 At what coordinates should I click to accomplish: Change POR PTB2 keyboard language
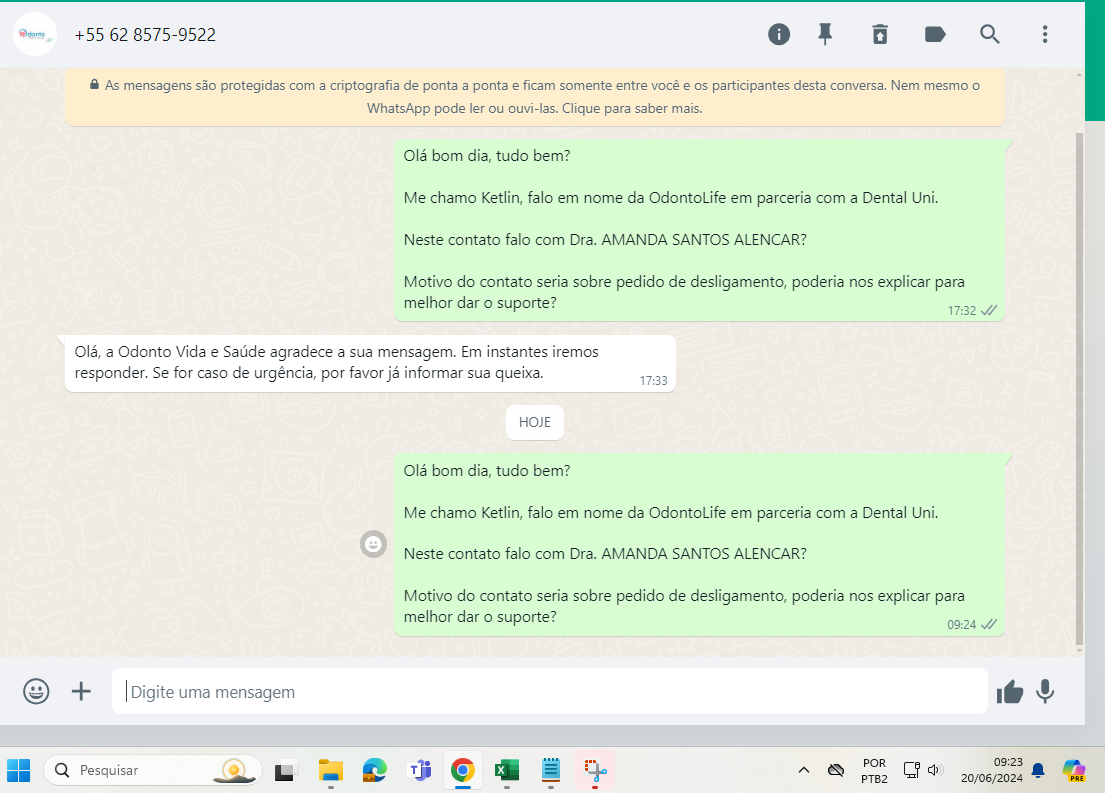[x=875, y=770]
